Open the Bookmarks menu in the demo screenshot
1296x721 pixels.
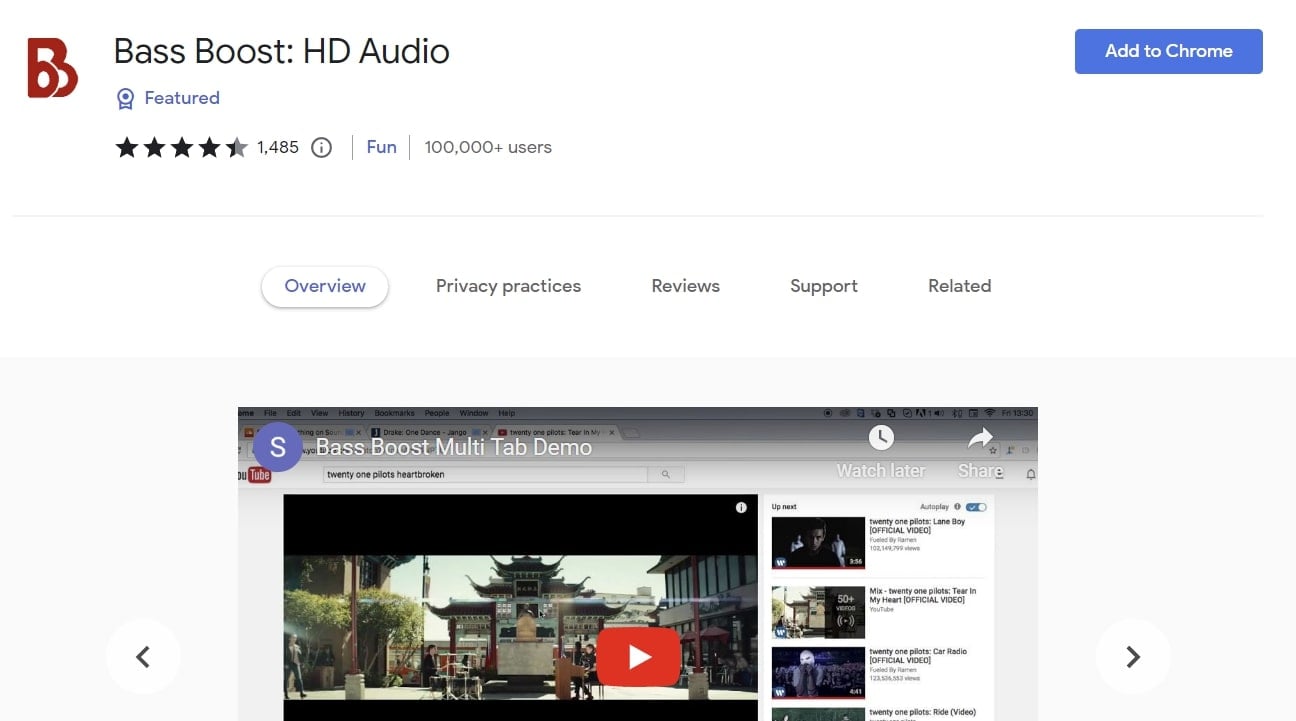click(x=394, y=413)
